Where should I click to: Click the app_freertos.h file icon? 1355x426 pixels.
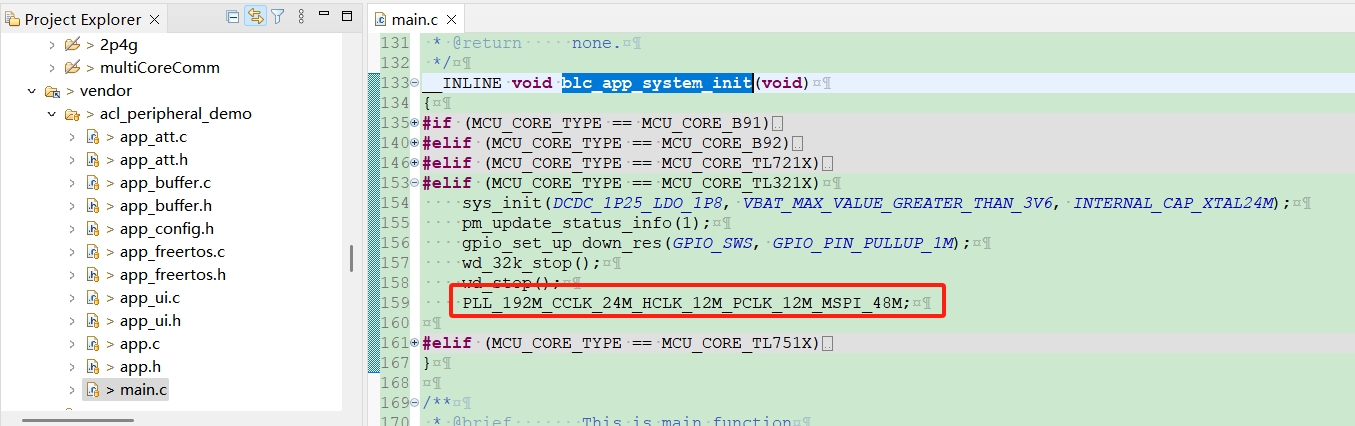pyautogui.click(x=92, y=275)
